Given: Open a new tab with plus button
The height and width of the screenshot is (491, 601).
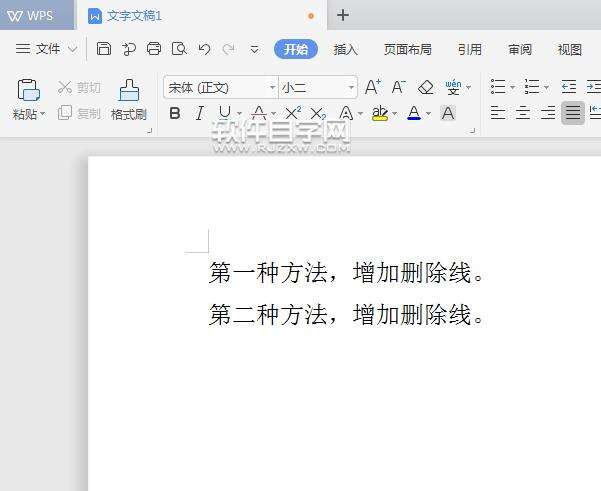Looking at the screenshot, I should [x=343, y=15].
